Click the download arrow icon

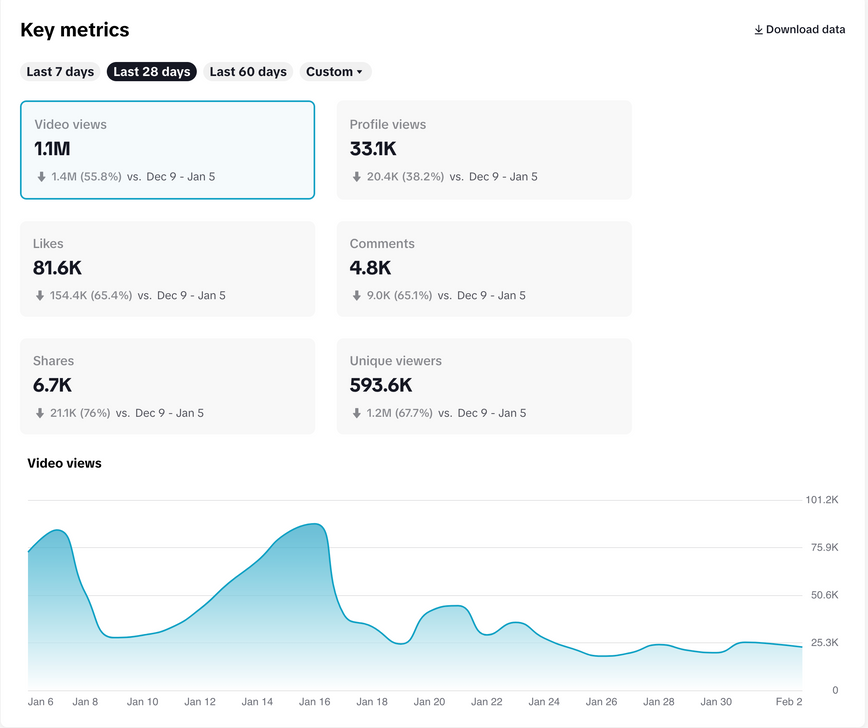(758, 30)
